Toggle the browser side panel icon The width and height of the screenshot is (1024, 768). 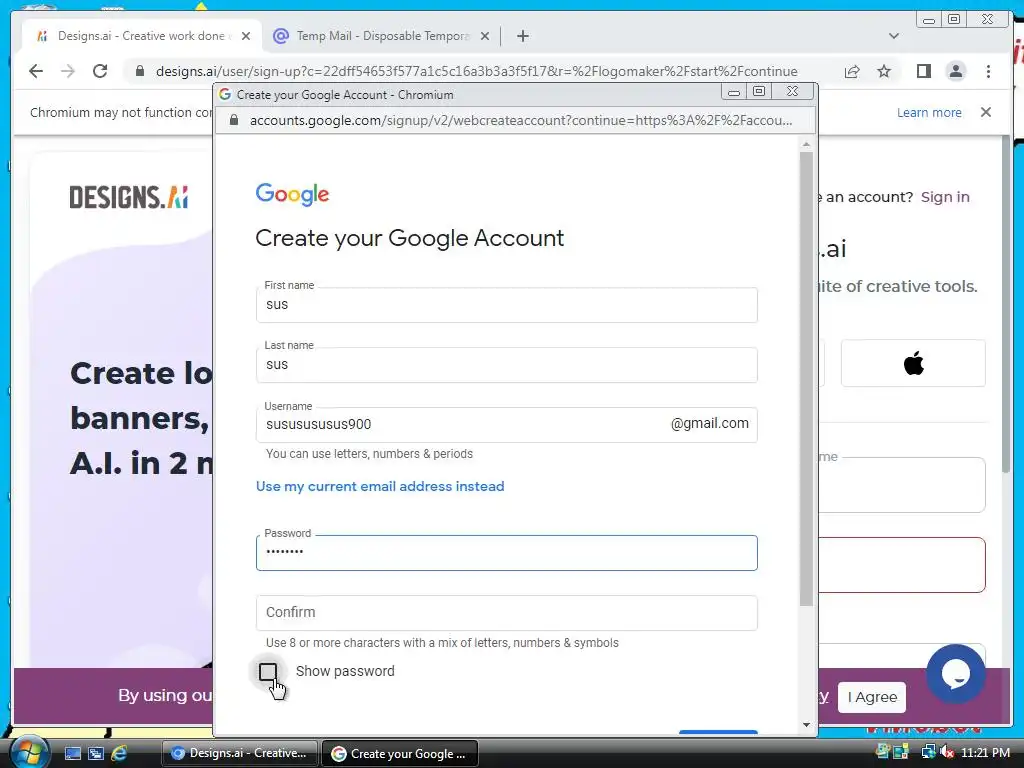(923, 71)
